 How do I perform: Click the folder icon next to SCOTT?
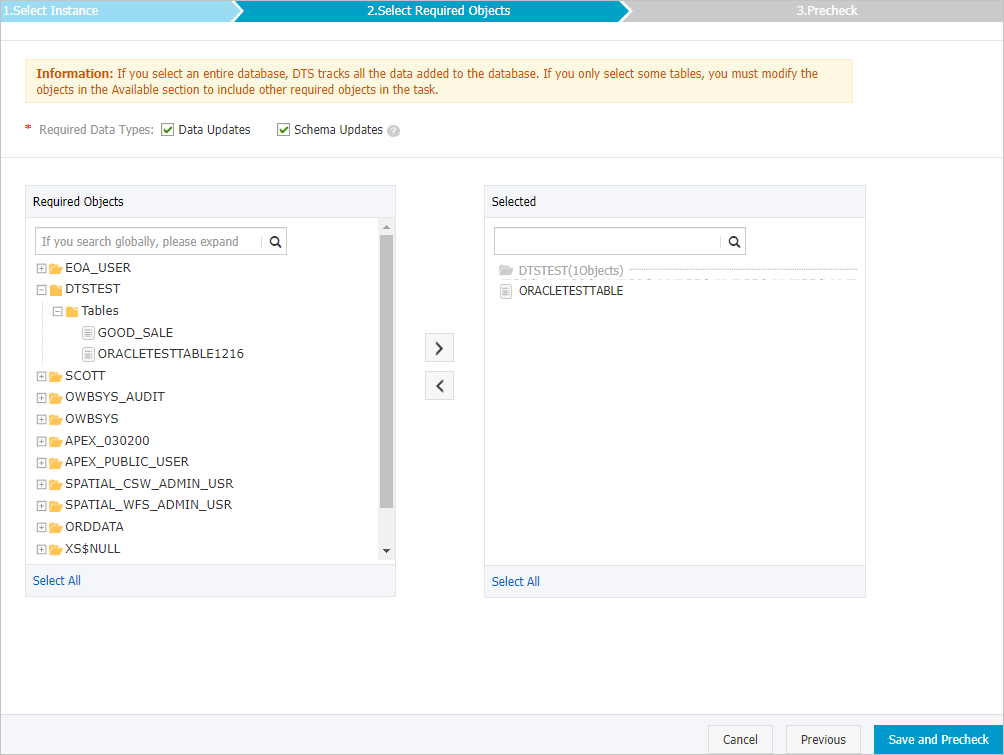coord(55,375)
